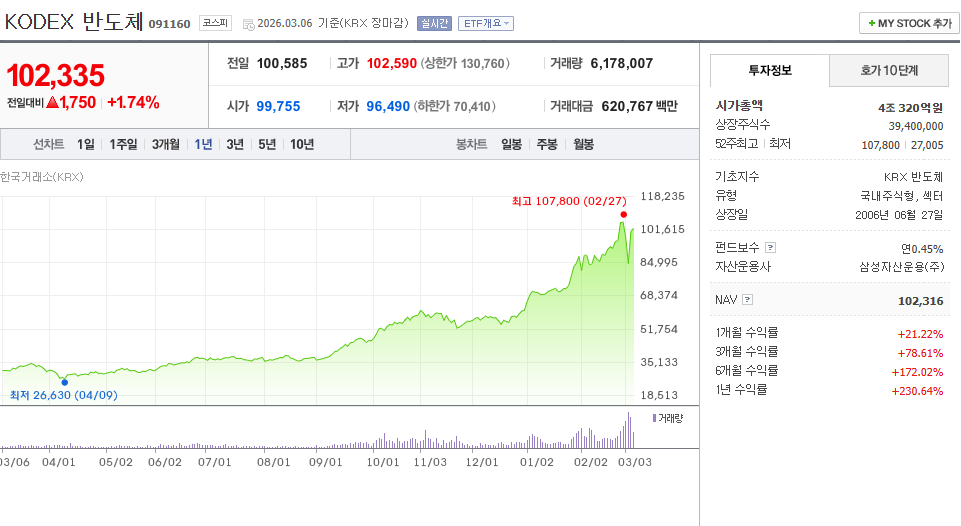Click the 거래량 legend color square
This screenshot has width=961, height=526.
coord(655,418)
